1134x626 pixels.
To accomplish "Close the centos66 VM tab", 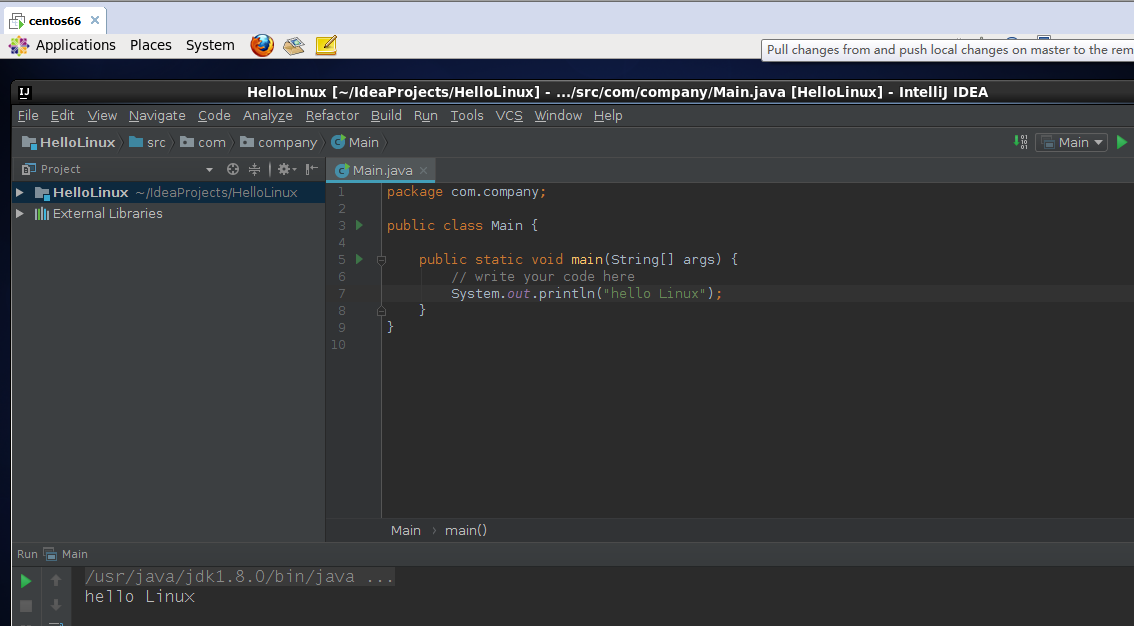I will (x=95, y=20).
